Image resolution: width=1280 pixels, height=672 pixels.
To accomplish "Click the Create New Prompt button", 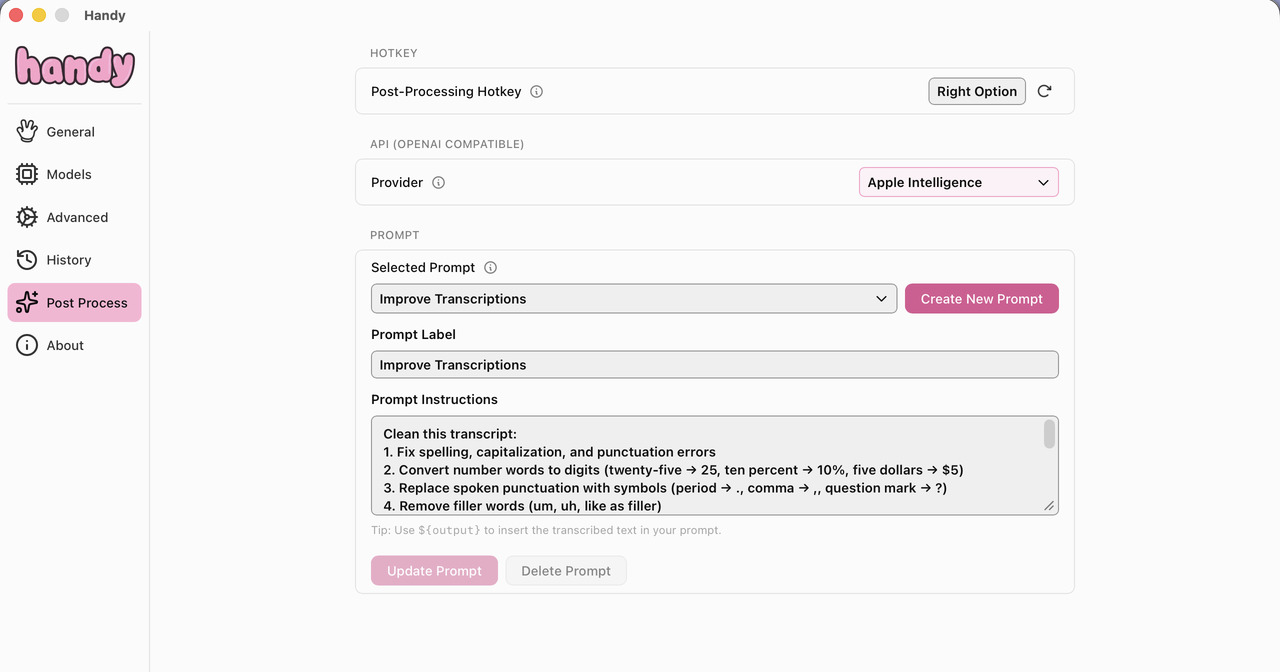I will coord(981,299).
